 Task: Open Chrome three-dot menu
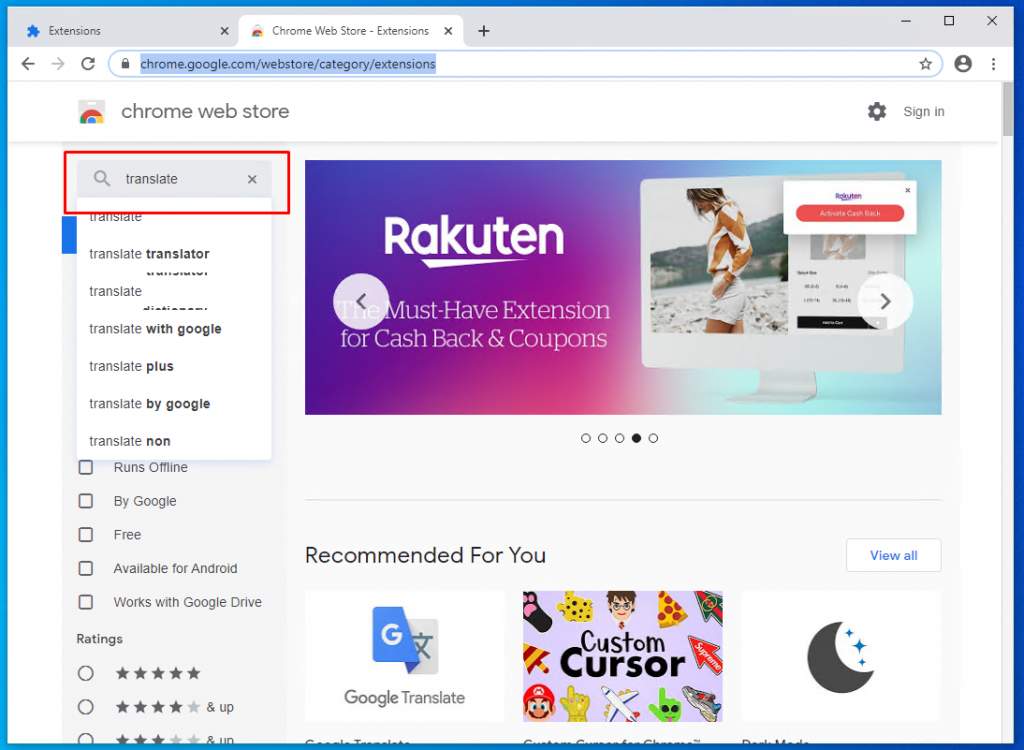[993, 63]
